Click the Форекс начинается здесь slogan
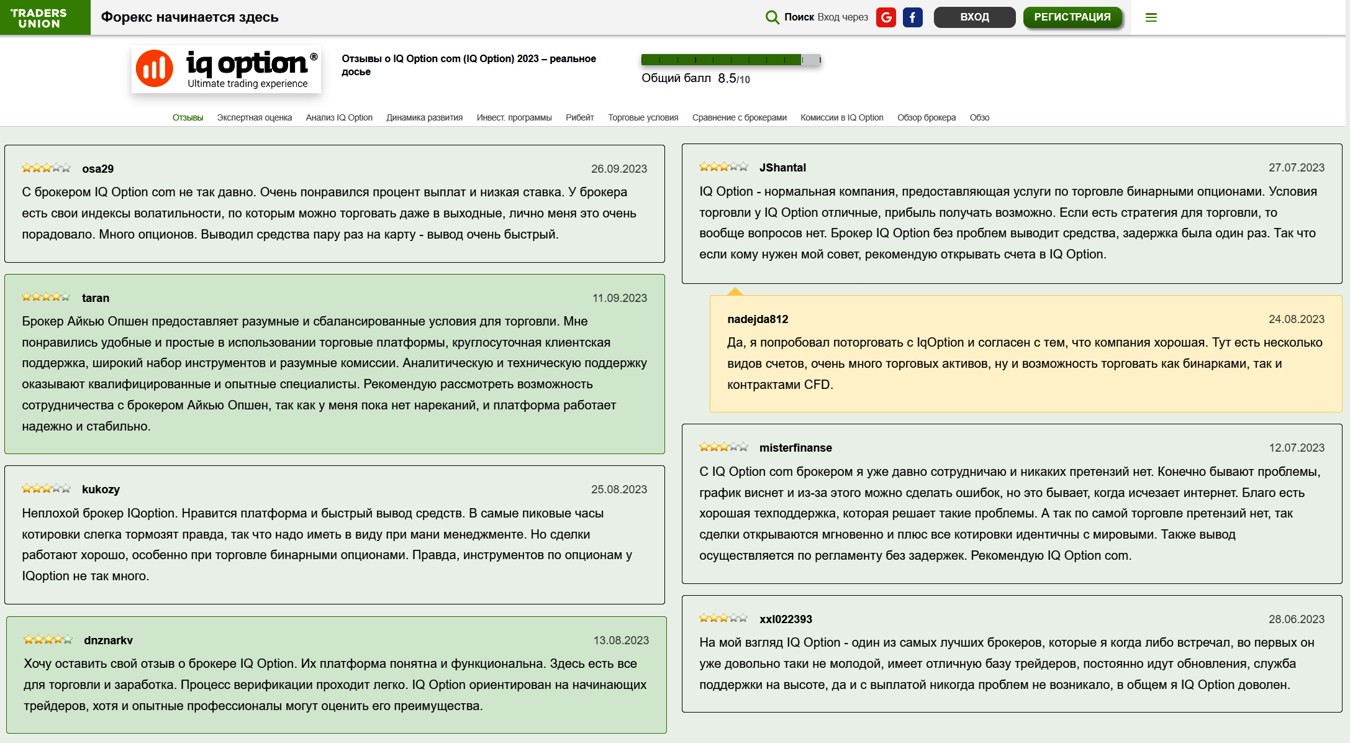 coord(190,17)
